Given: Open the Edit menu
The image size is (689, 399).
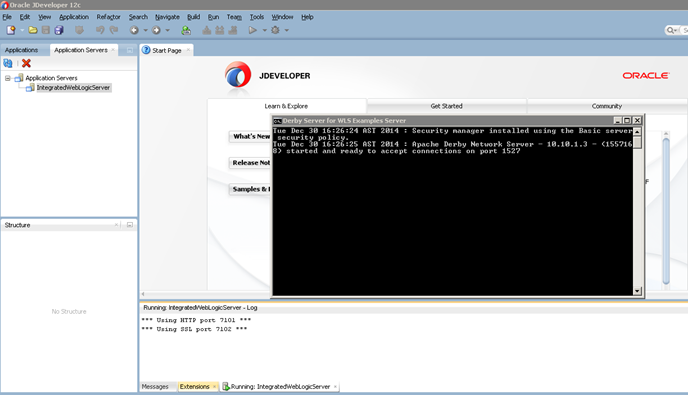Looking at the screenshot, I should point(25,17).
